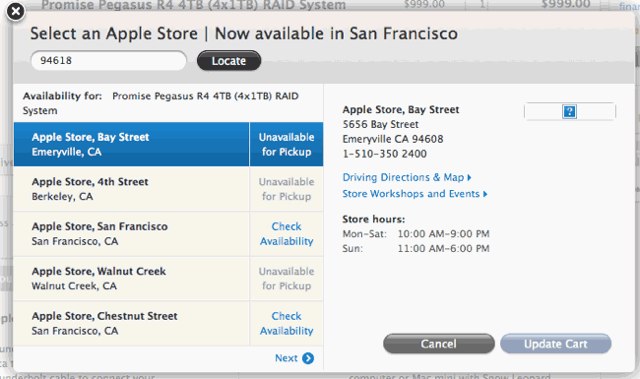Click the Cancel button
640x379 pixels.
pos(439,344)
